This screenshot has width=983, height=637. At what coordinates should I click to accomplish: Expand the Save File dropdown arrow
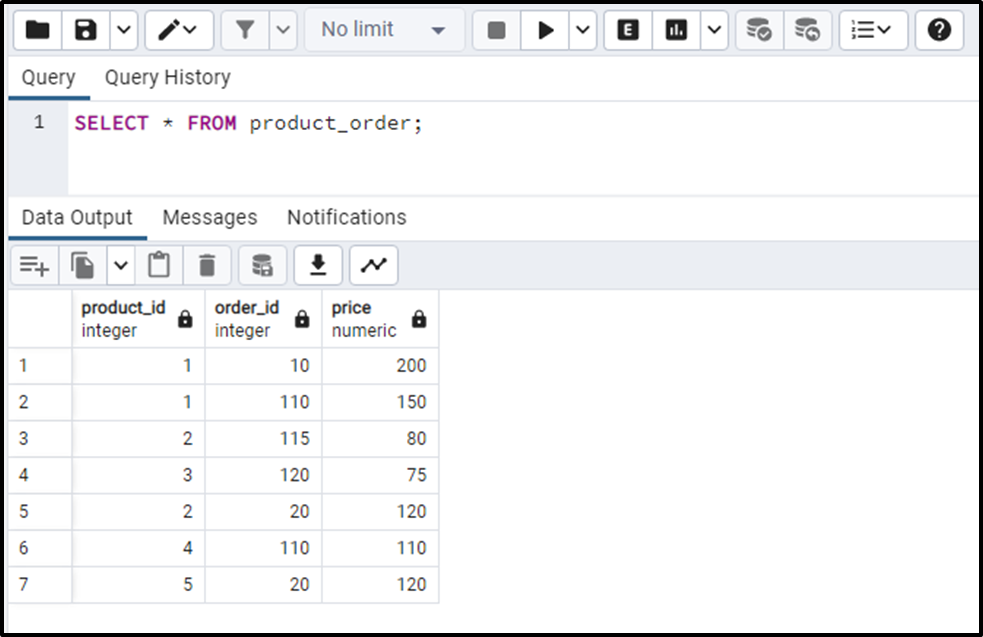(x=122, y=30)
